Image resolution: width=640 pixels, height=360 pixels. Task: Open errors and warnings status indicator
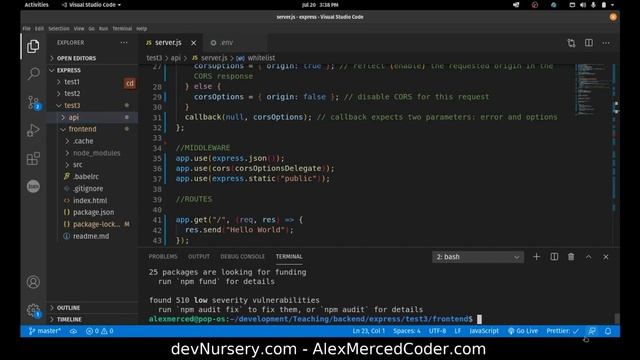point(100,331)
